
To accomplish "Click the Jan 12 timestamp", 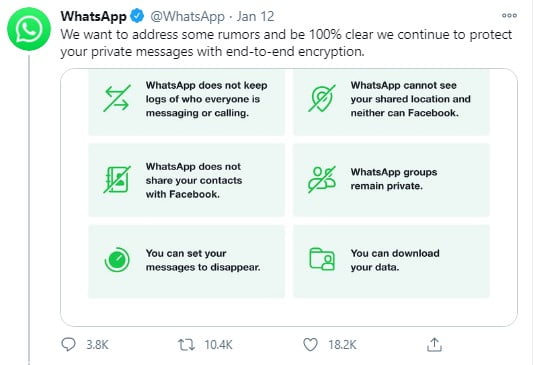I will coord(255,16).
